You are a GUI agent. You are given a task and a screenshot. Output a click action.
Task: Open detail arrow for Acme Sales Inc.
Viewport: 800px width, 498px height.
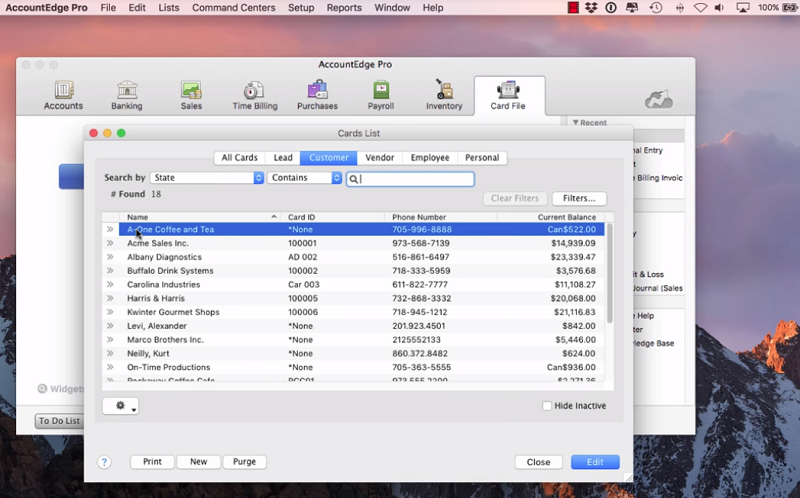click(x=110, y=243)
